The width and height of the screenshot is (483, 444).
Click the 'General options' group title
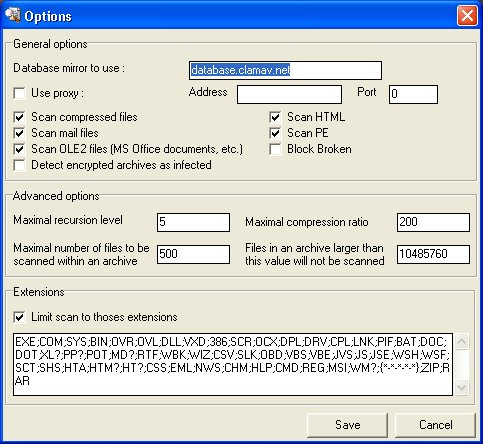pos(50,44)
